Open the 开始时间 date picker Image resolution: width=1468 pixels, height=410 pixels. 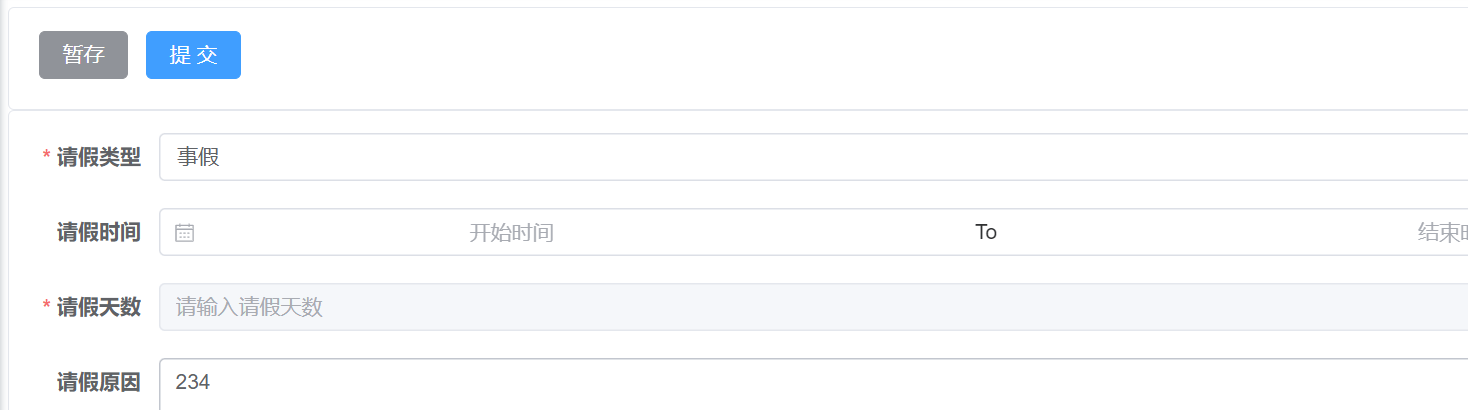click(x=511, y=233)
